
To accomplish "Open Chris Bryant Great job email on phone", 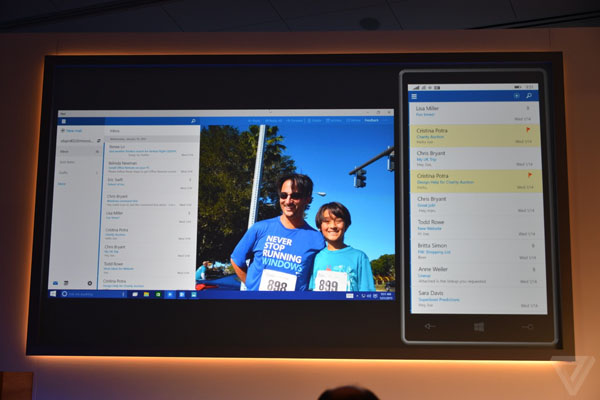I will [477, 204].
